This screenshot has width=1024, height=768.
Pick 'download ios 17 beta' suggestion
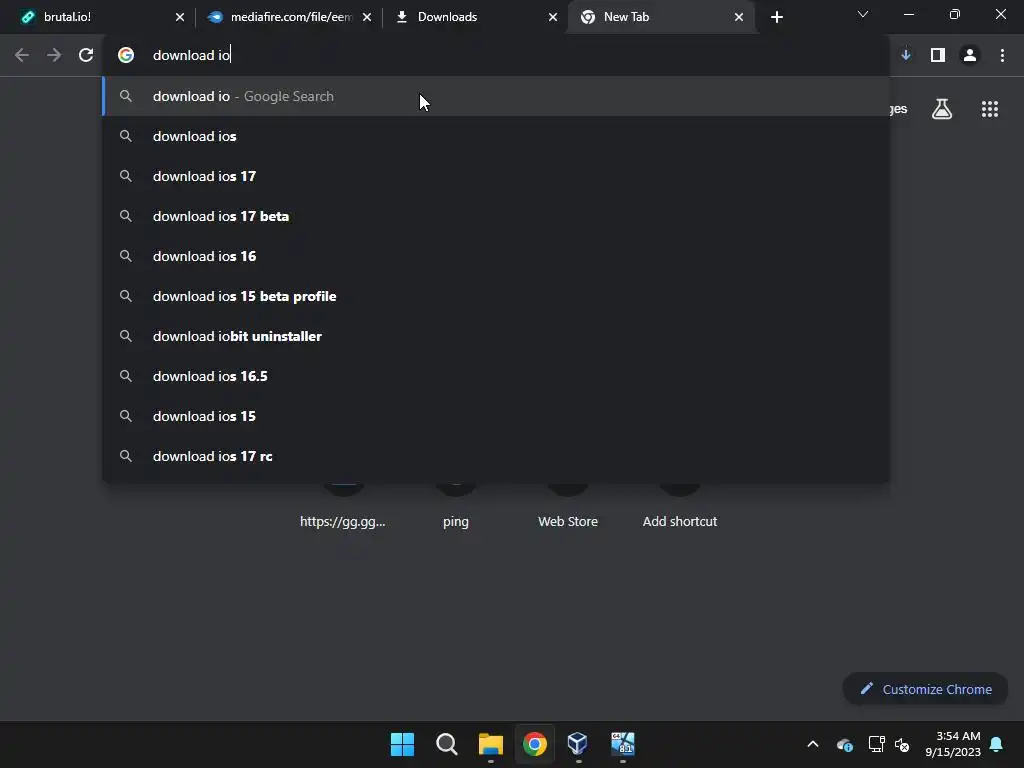coord(496,216)
